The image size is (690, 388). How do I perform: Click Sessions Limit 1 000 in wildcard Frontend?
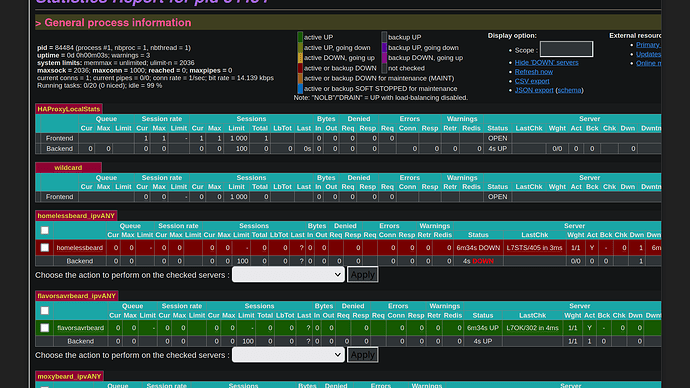point(239,197)
